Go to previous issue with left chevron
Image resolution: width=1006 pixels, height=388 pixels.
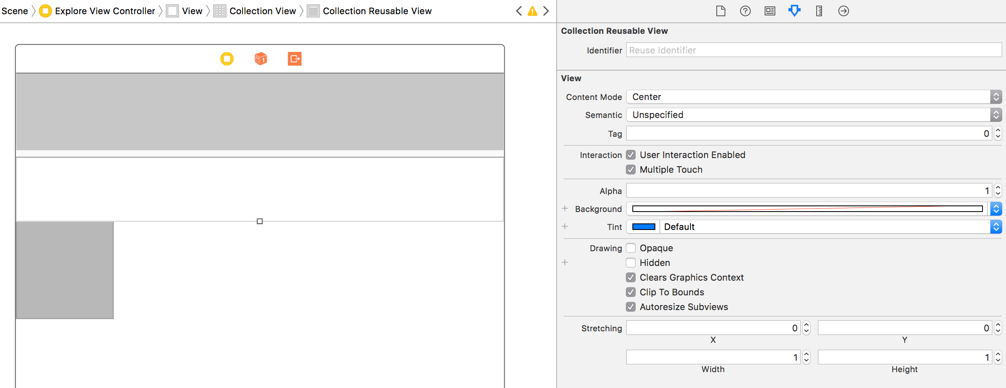coord(518,11)
